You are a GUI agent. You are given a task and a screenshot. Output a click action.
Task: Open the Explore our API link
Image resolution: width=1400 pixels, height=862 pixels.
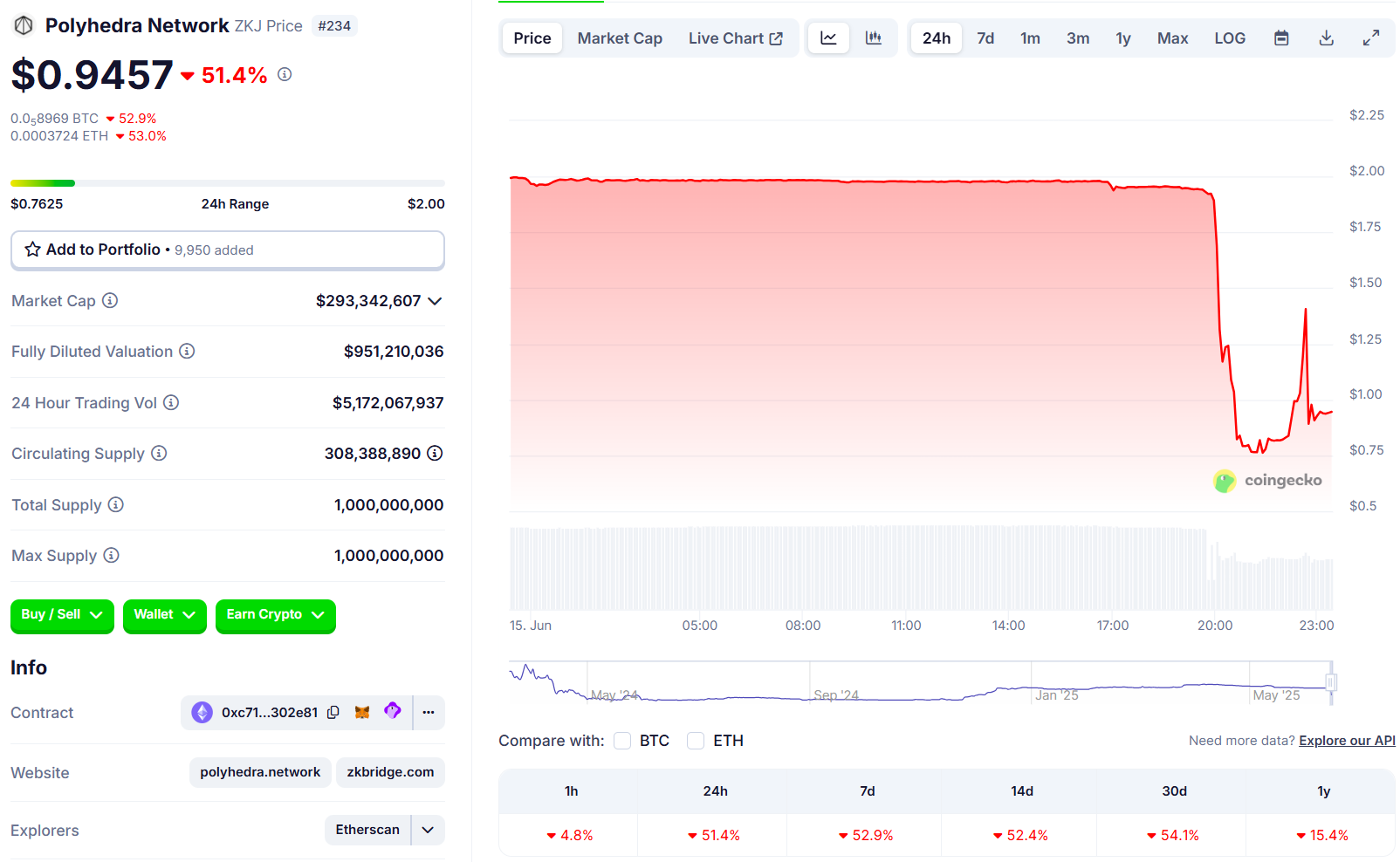click(1347, 741)
